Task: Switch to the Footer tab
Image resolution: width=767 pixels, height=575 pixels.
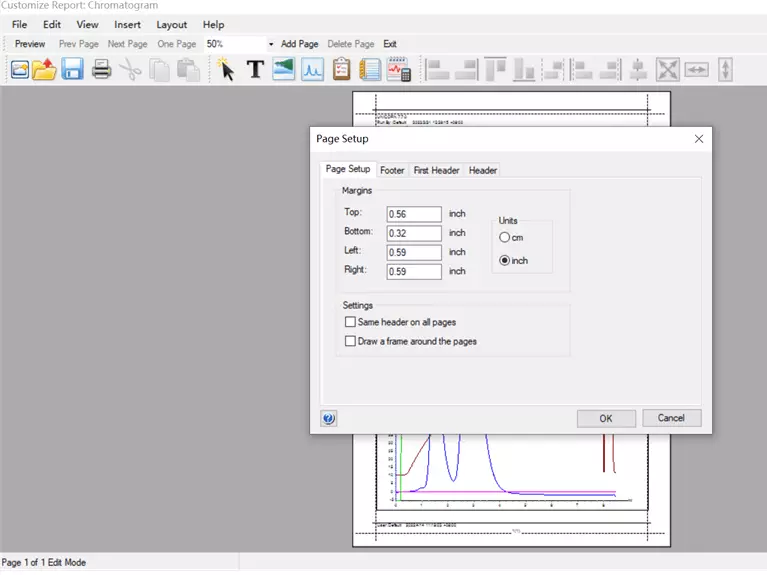Action: (392, 170)
